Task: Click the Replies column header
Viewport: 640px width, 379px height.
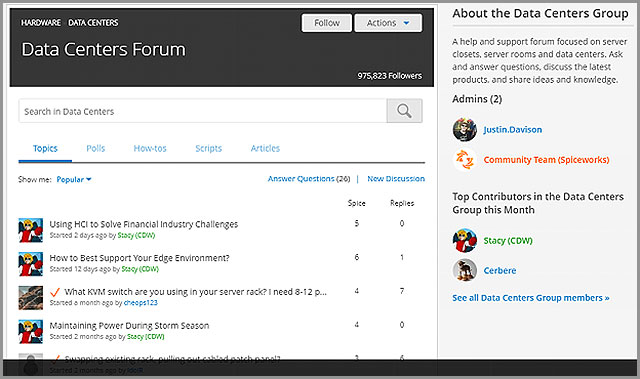Action: [x=402, y=203]
